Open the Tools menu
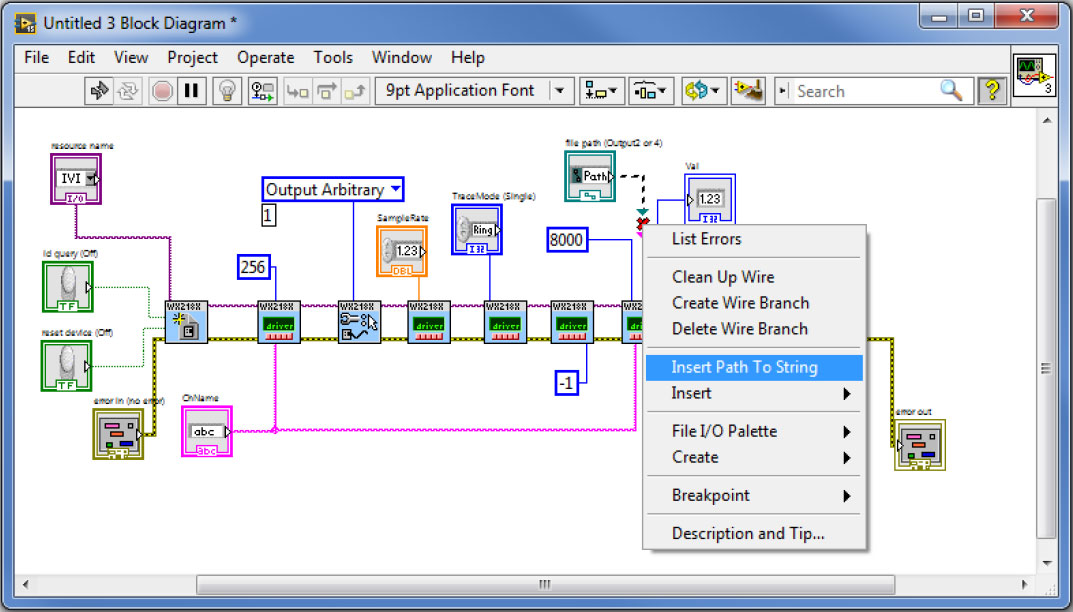The width and height of the screenshot is (1073, 612). (333, 57)
